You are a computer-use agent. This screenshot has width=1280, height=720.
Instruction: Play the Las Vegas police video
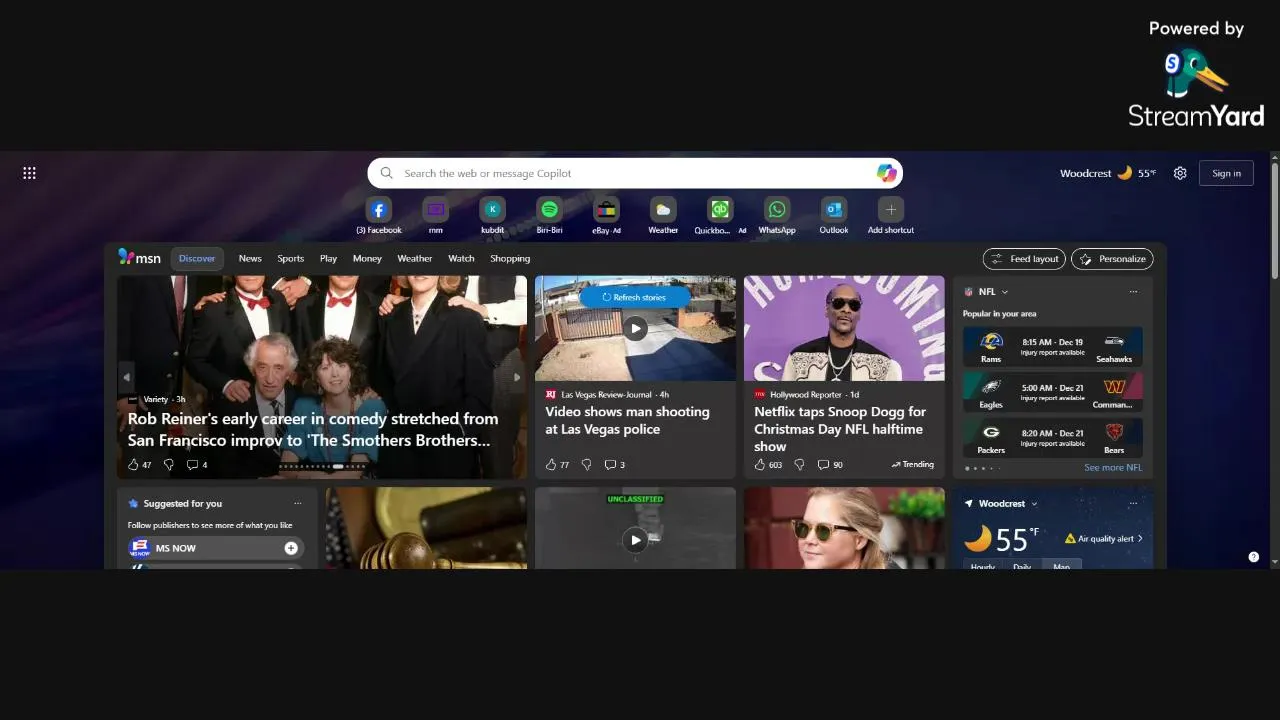(x=635, y=328)
